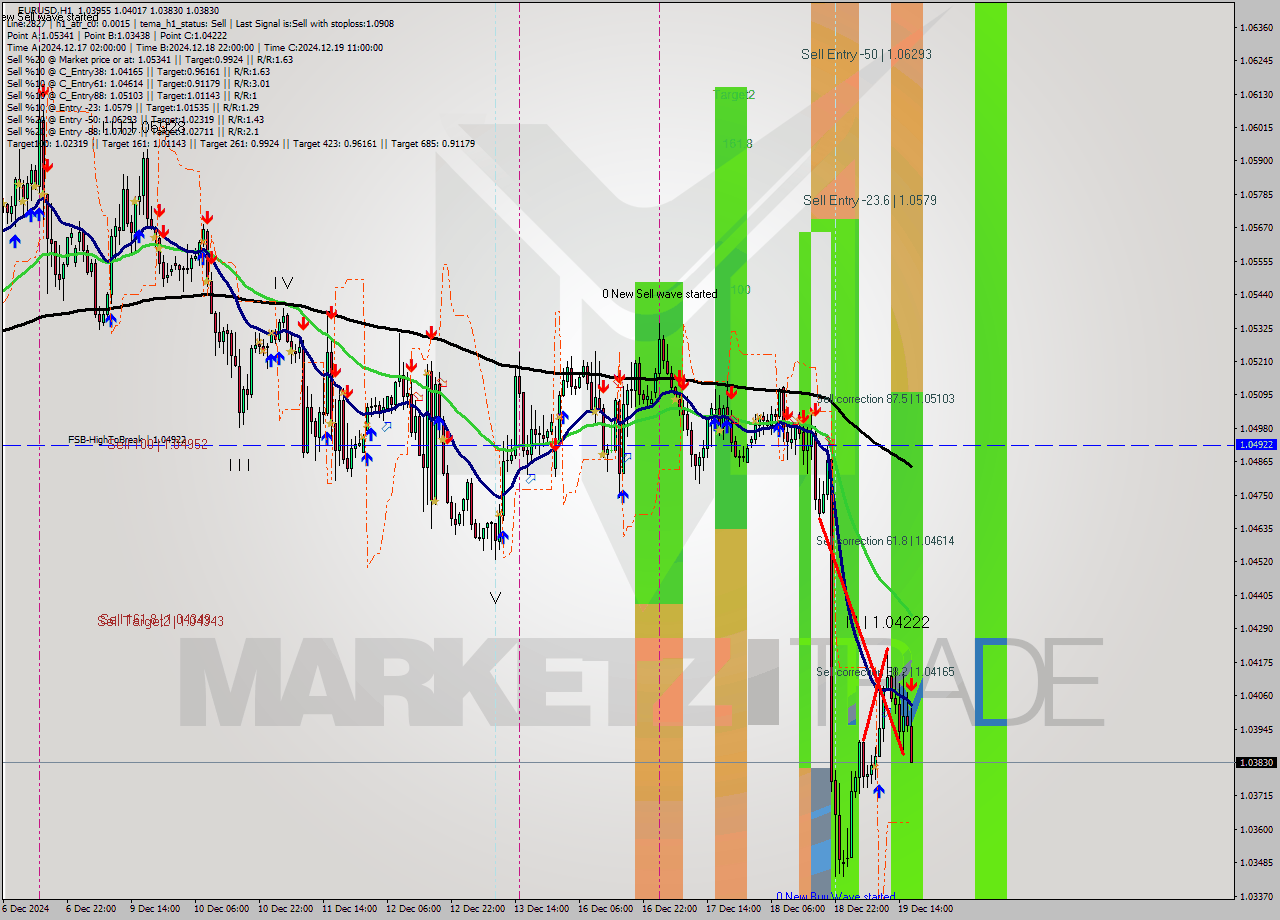Screen dimensions: 1280x920
Task: Click the 'FSB-HighToBreak | 1.04922' label
Action: point(127,439)
